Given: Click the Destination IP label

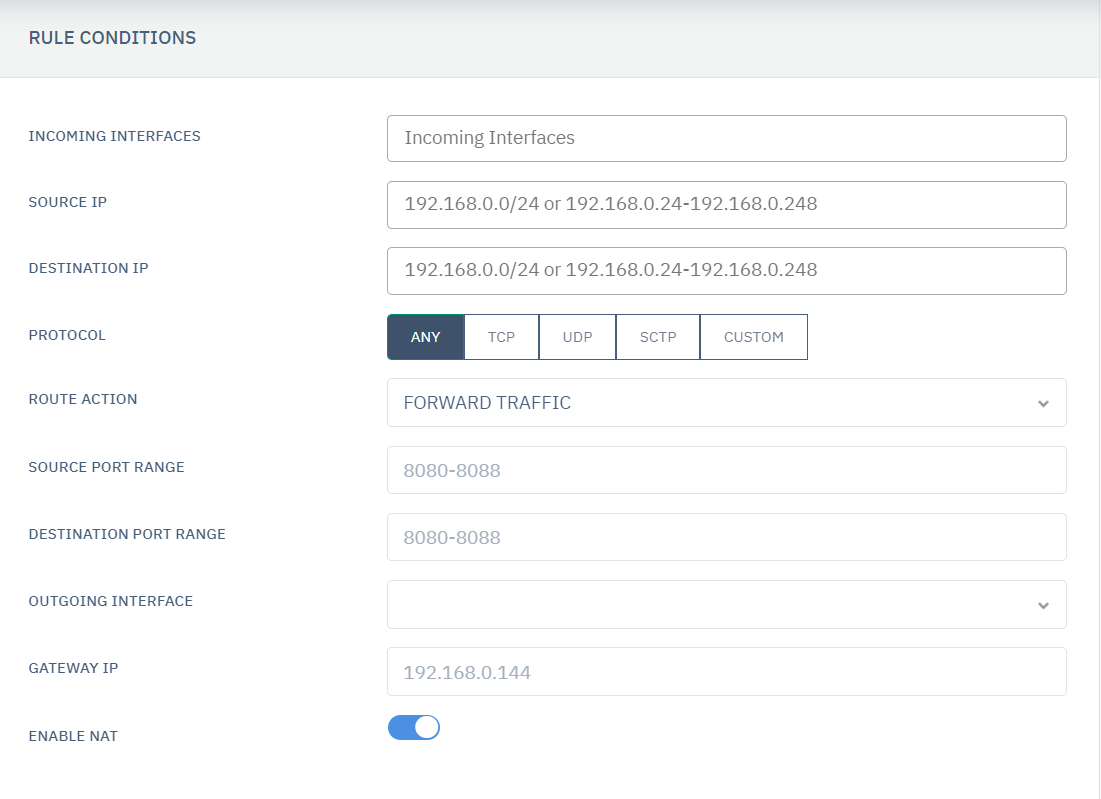Looking at the screenshot, I should (x=88, y=268).
